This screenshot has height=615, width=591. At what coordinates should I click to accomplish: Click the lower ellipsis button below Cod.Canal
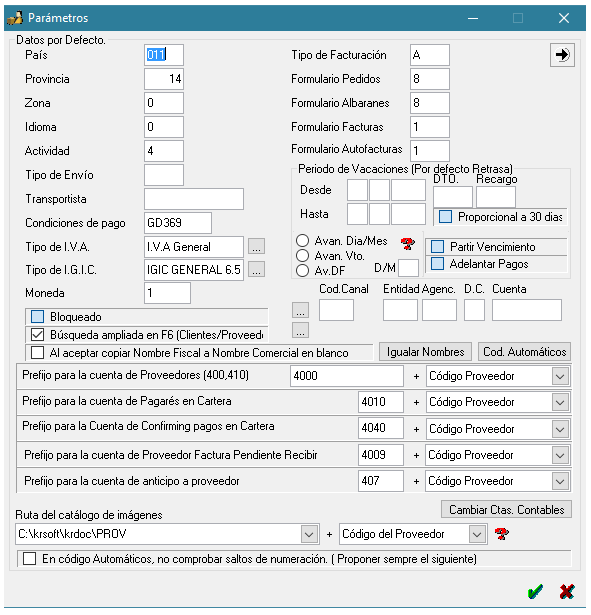(300, 330)
